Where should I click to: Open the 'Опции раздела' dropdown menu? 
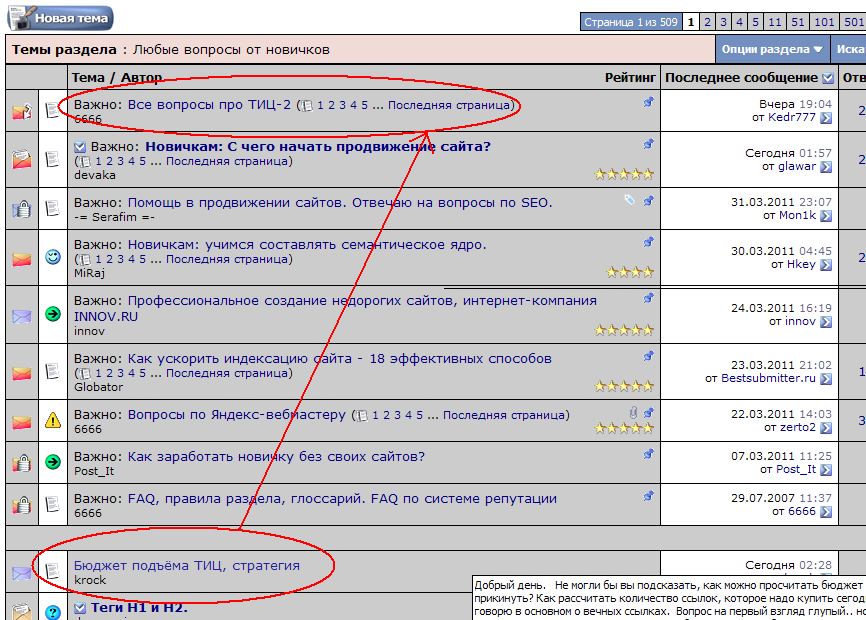pyautogui.click(x=773, y=49)
